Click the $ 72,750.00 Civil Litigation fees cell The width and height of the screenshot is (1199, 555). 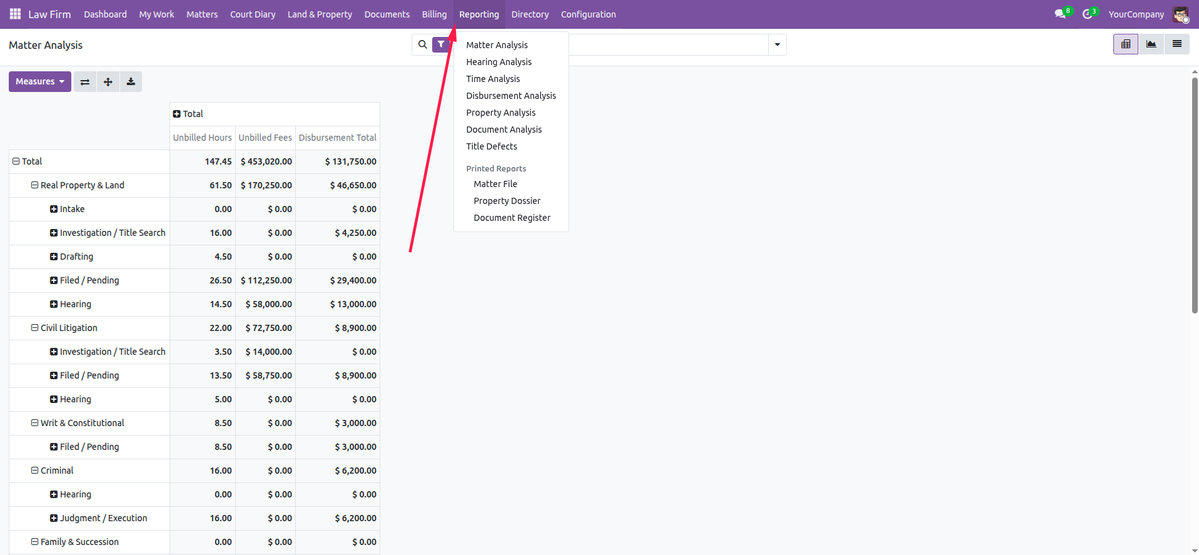[265, 328]
